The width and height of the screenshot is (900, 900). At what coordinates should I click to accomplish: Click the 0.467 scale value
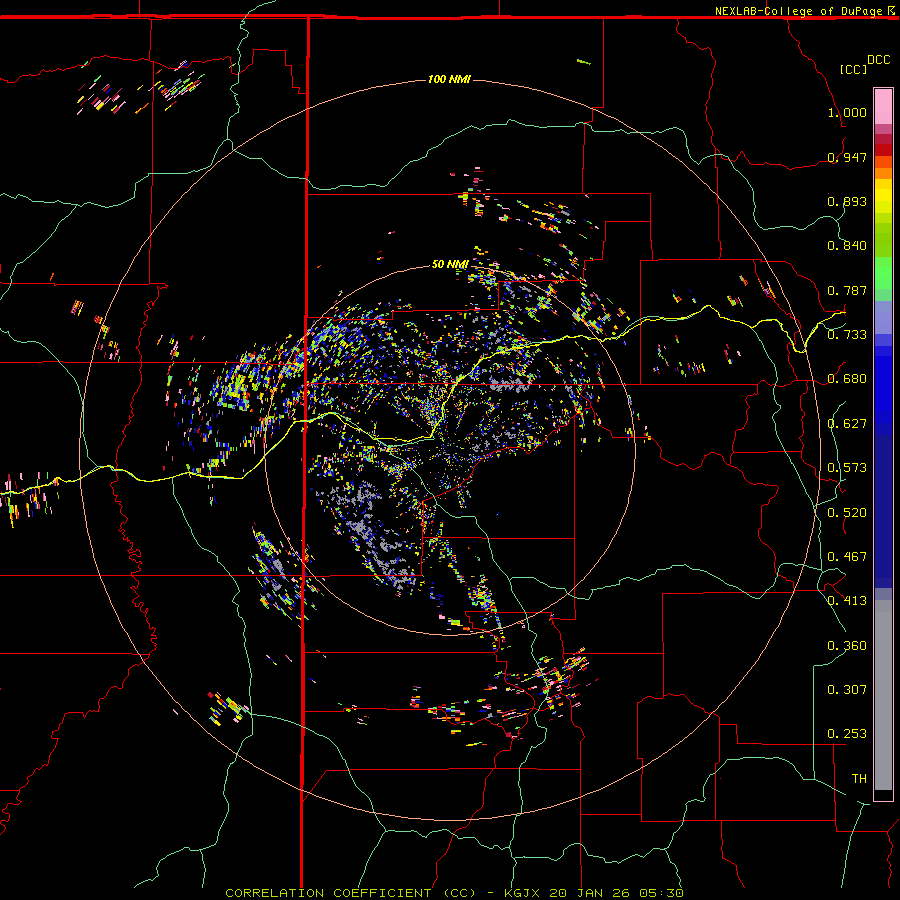pos(847,557)
